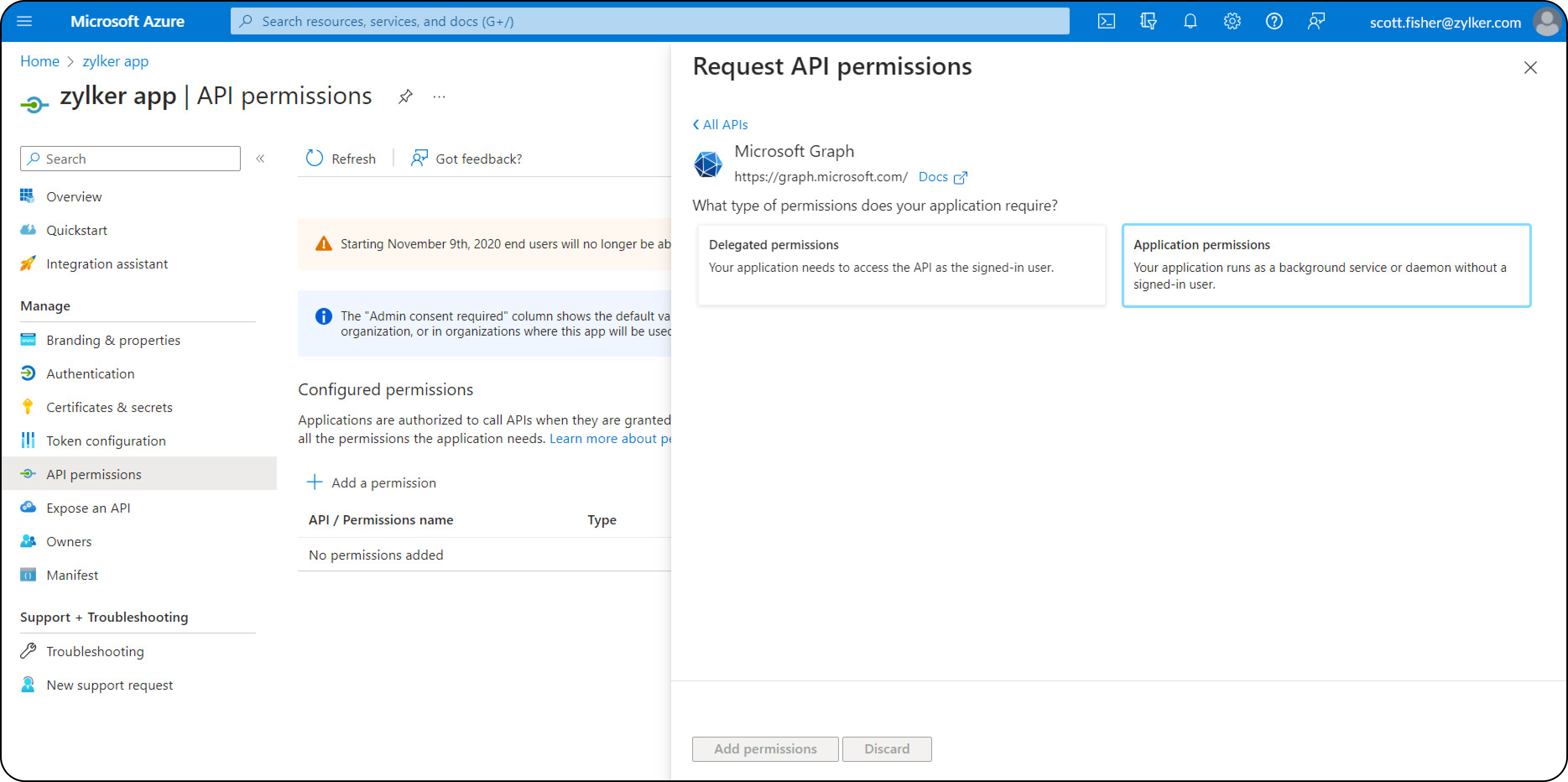1568x782 pixels.
Task: Click the orange warning triangle icon
Action: (324, 244)
